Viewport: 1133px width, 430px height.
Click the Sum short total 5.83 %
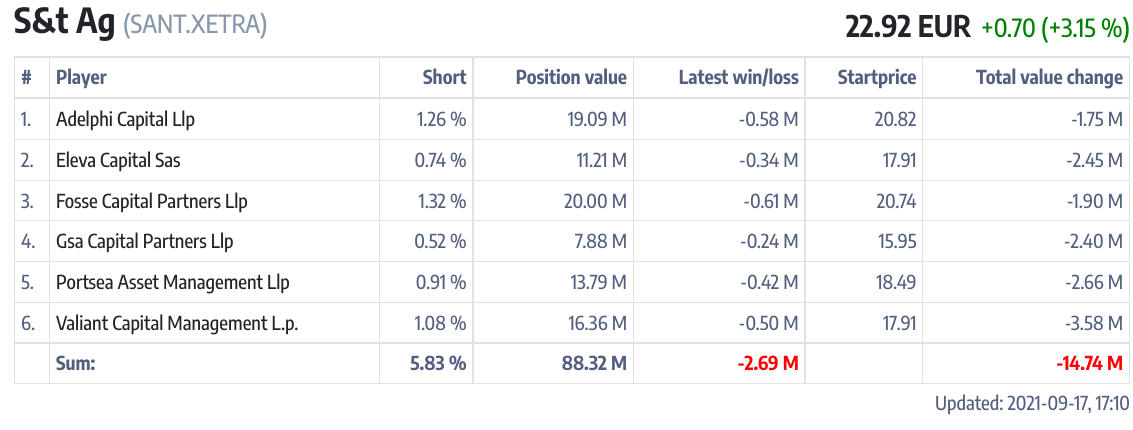pos(438,363)
